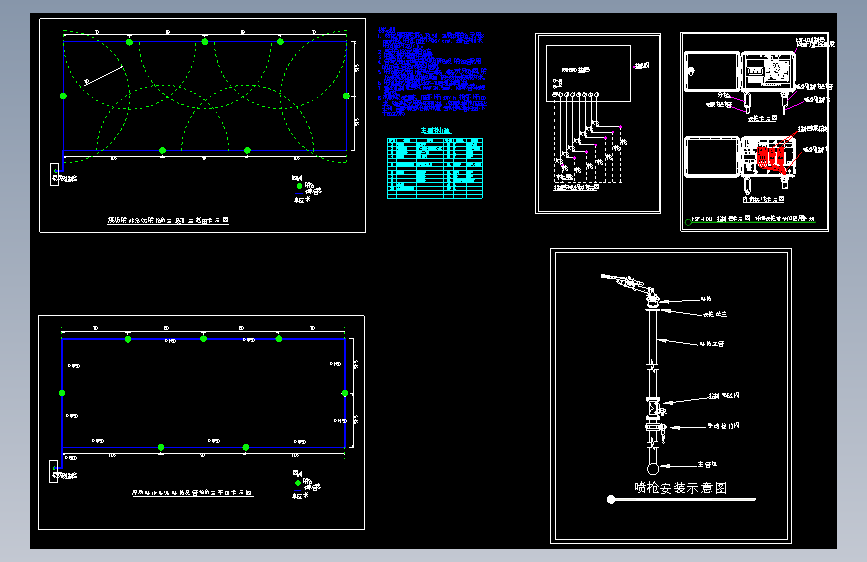Select the manual valve below the solenoid valve

pos(656,428)
